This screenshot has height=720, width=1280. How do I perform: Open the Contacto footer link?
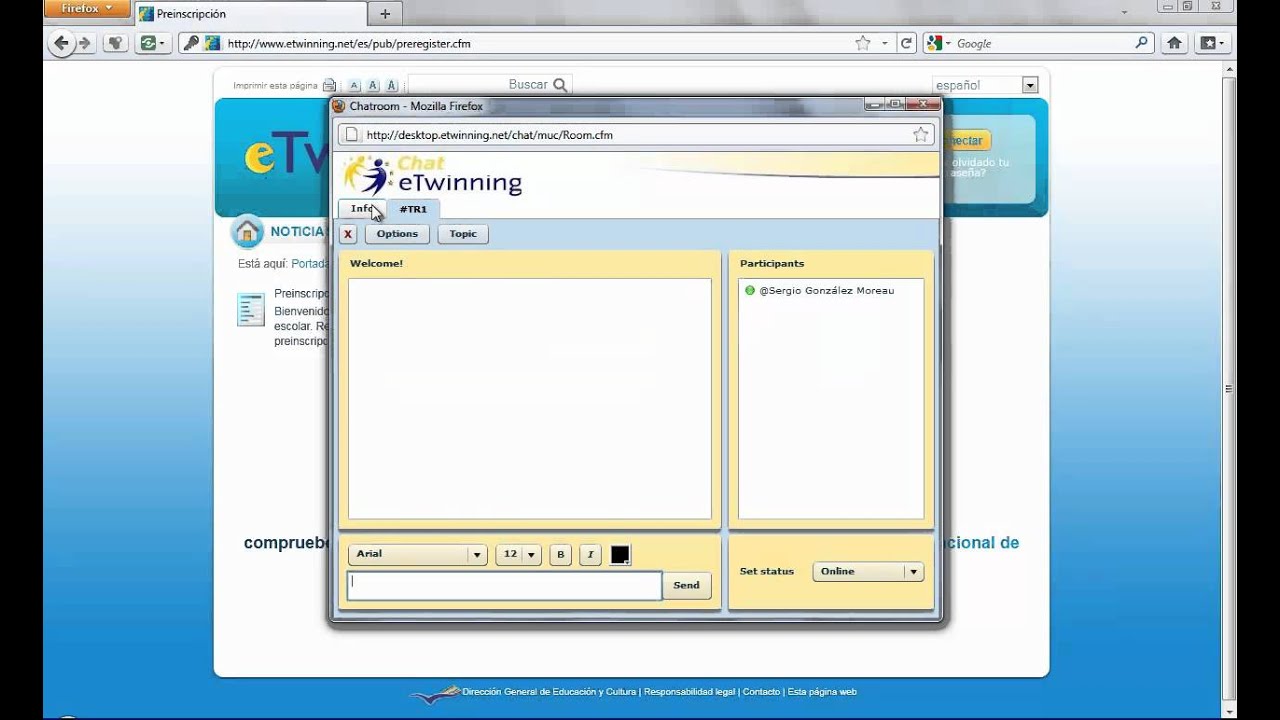click(761, 692)
